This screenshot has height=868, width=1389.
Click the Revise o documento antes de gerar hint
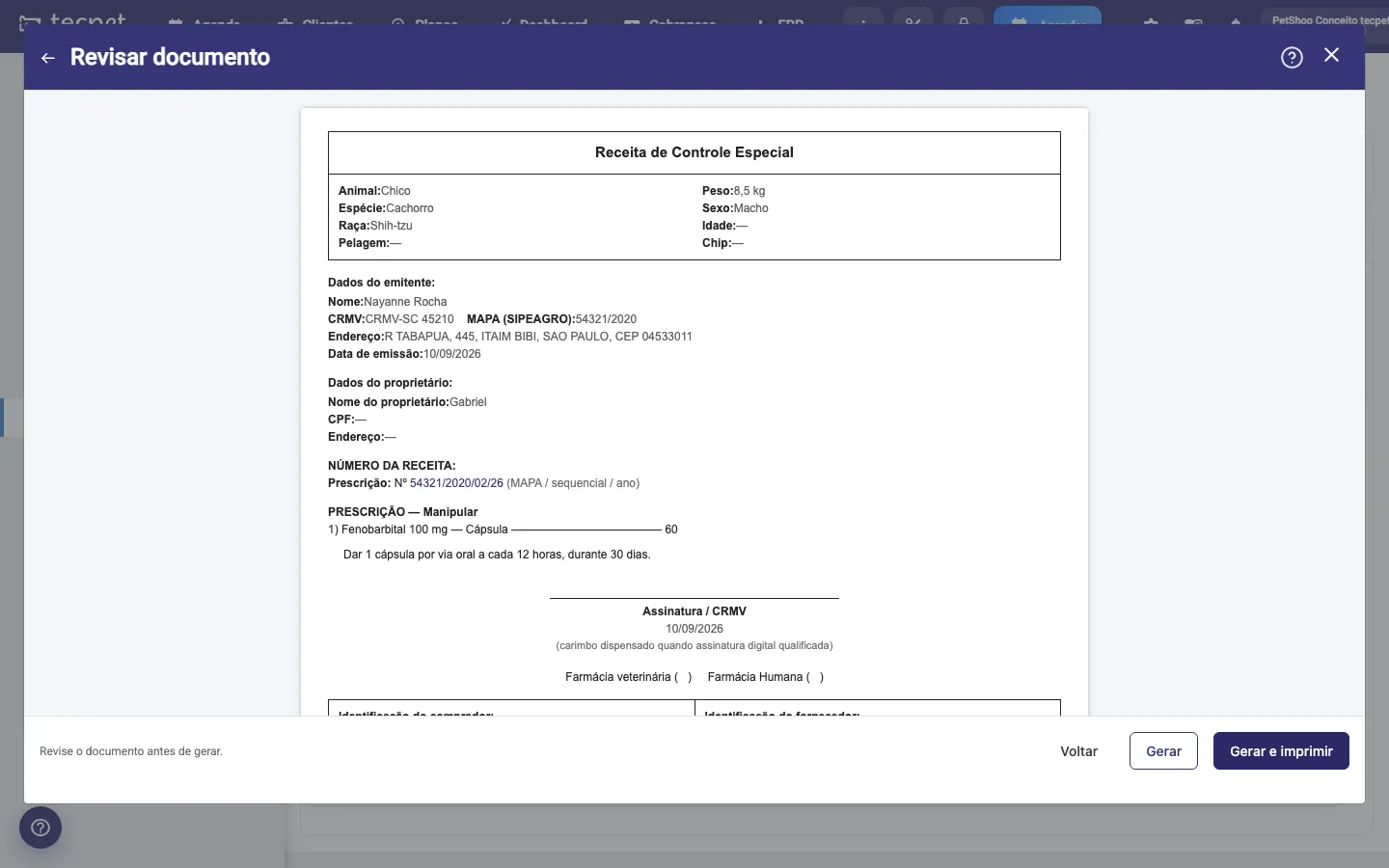pos(131,751)
